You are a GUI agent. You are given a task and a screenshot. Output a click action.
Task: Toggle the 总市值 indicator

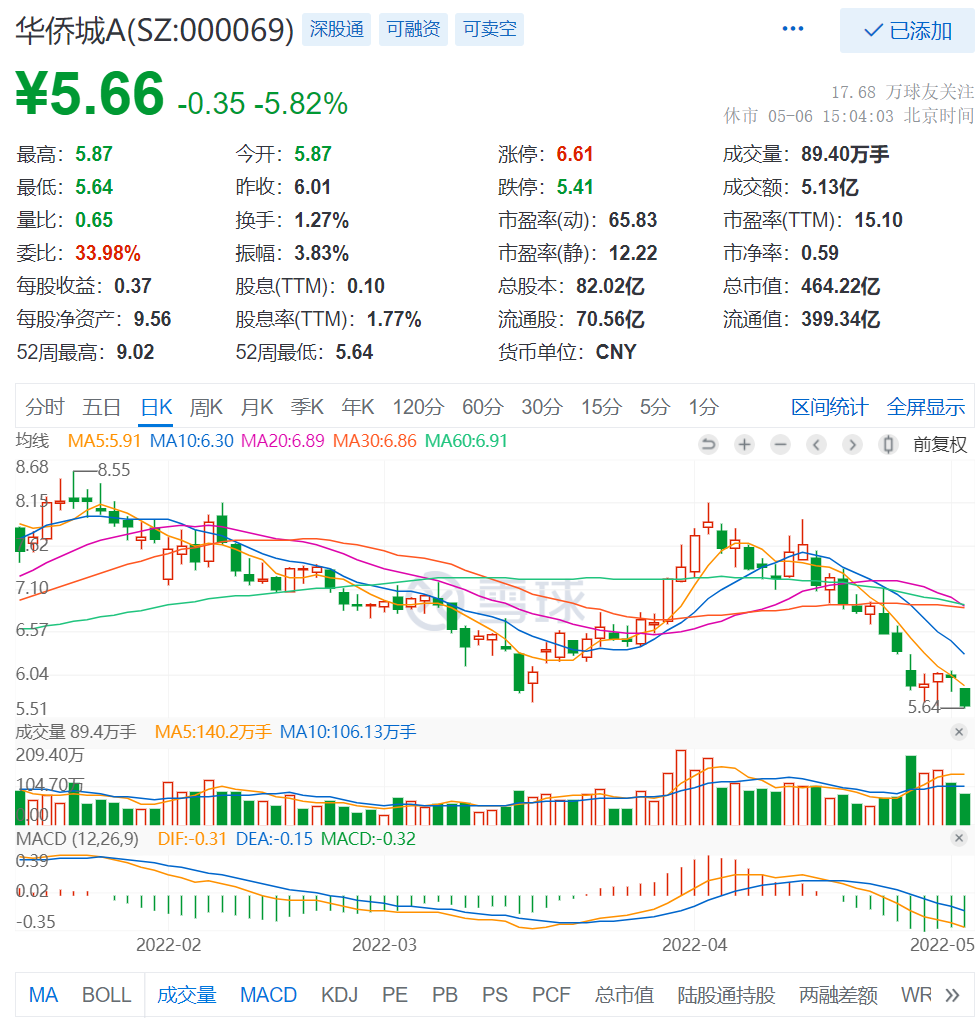tap(624, 995)
